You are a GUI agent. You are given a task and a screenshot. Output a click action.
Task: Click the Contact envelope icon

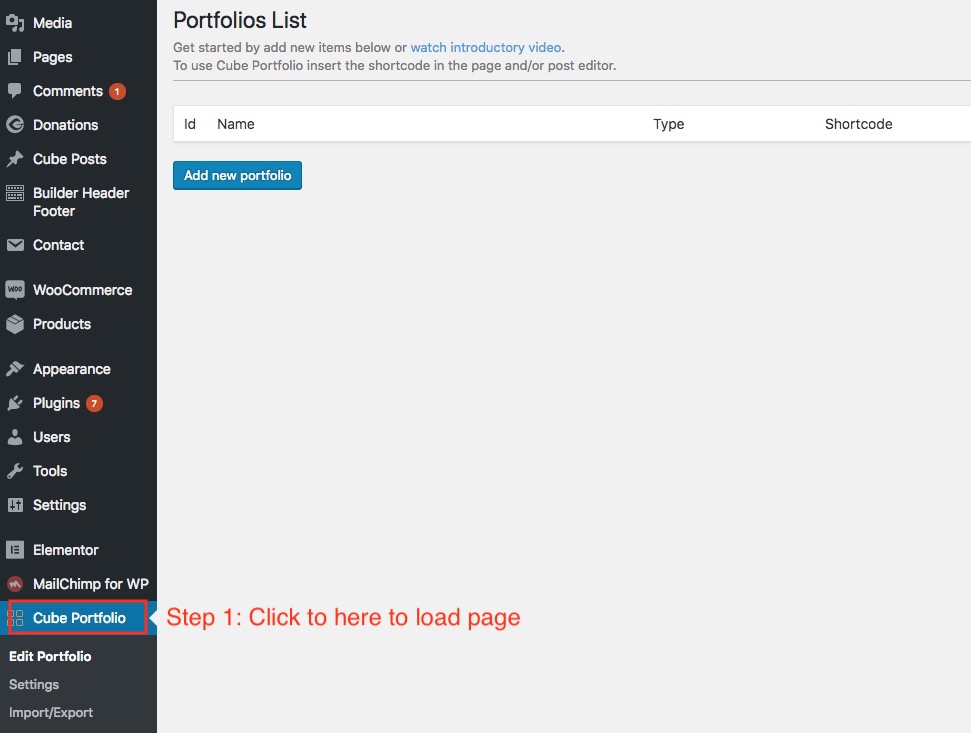coord(15,245)
